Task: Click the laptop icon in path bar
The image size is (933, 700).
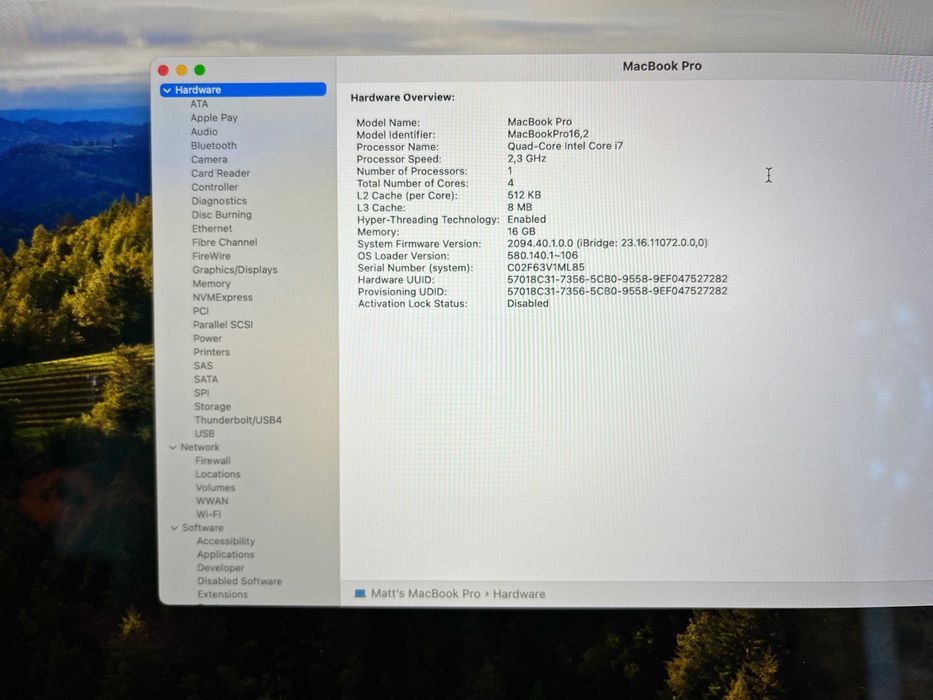Action: click(360, 593)
